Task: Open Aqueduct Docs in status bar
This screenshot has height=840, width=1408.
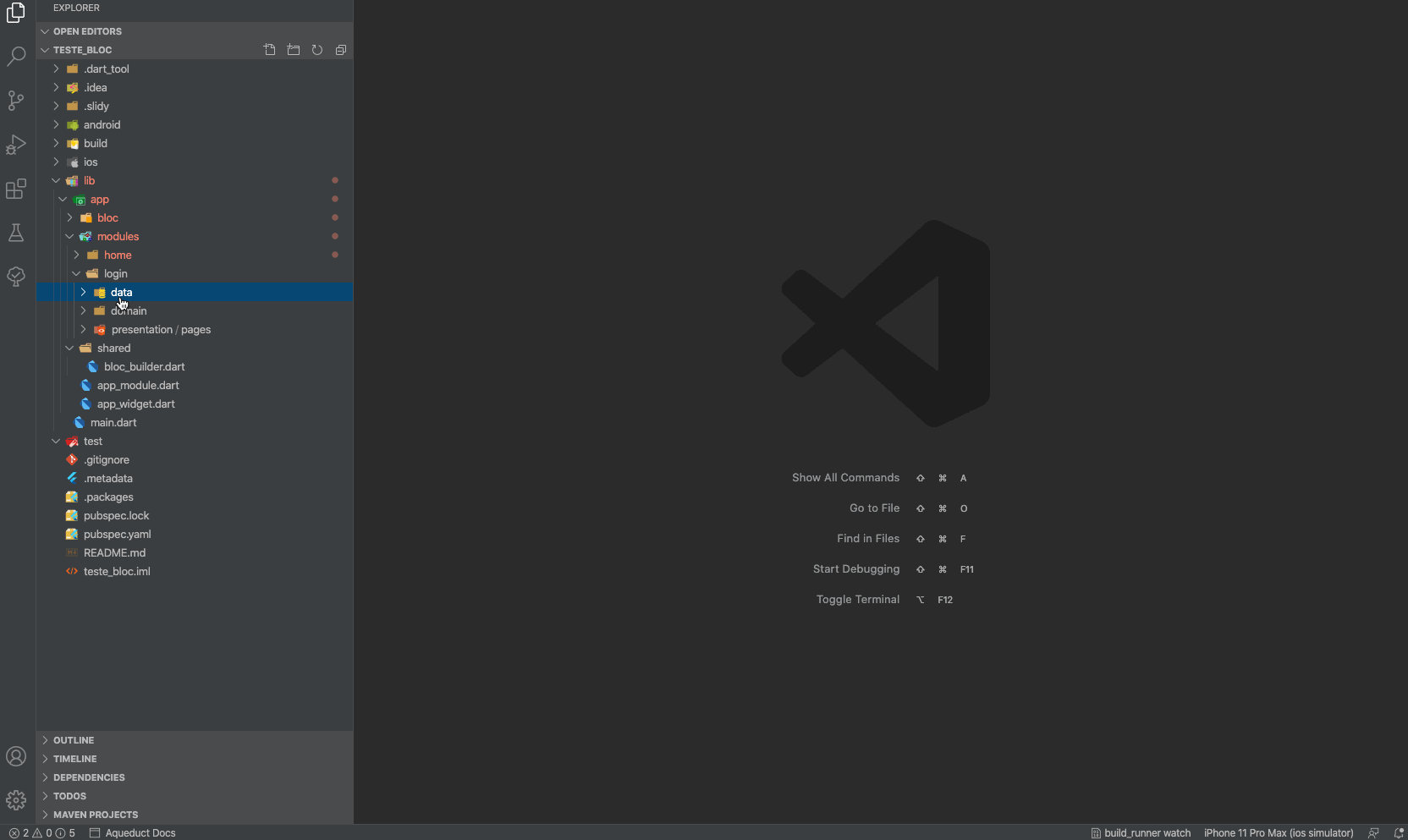Action: [133, 833]
